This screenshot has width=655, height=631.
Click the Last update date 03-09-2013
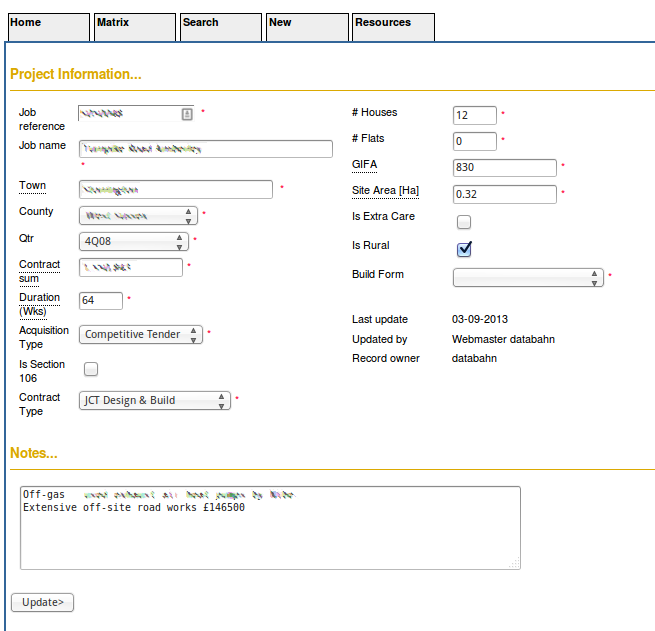point(480,319)
